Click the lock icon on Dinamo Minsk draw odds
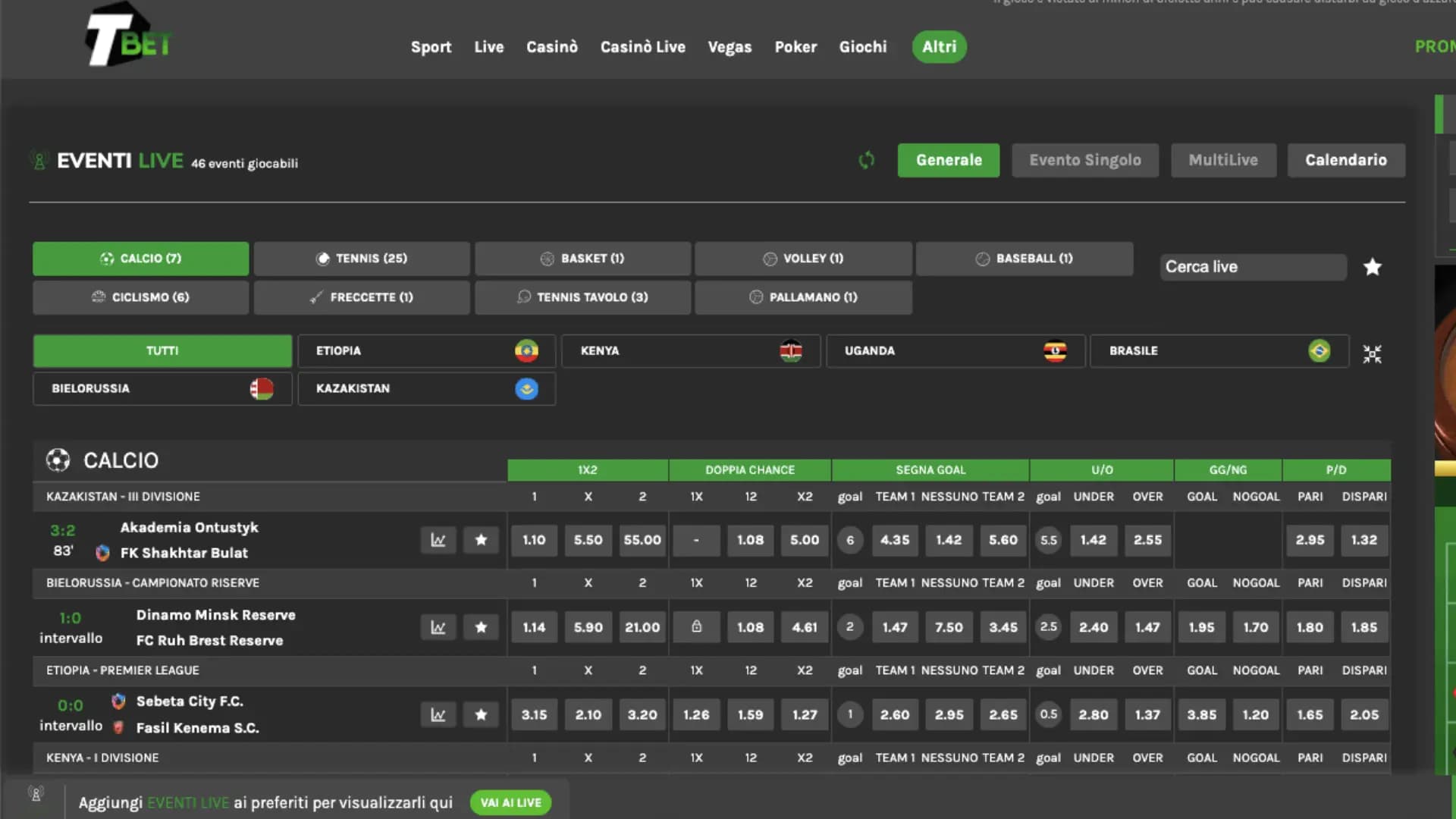1456x819 pixels. (696, 627)
